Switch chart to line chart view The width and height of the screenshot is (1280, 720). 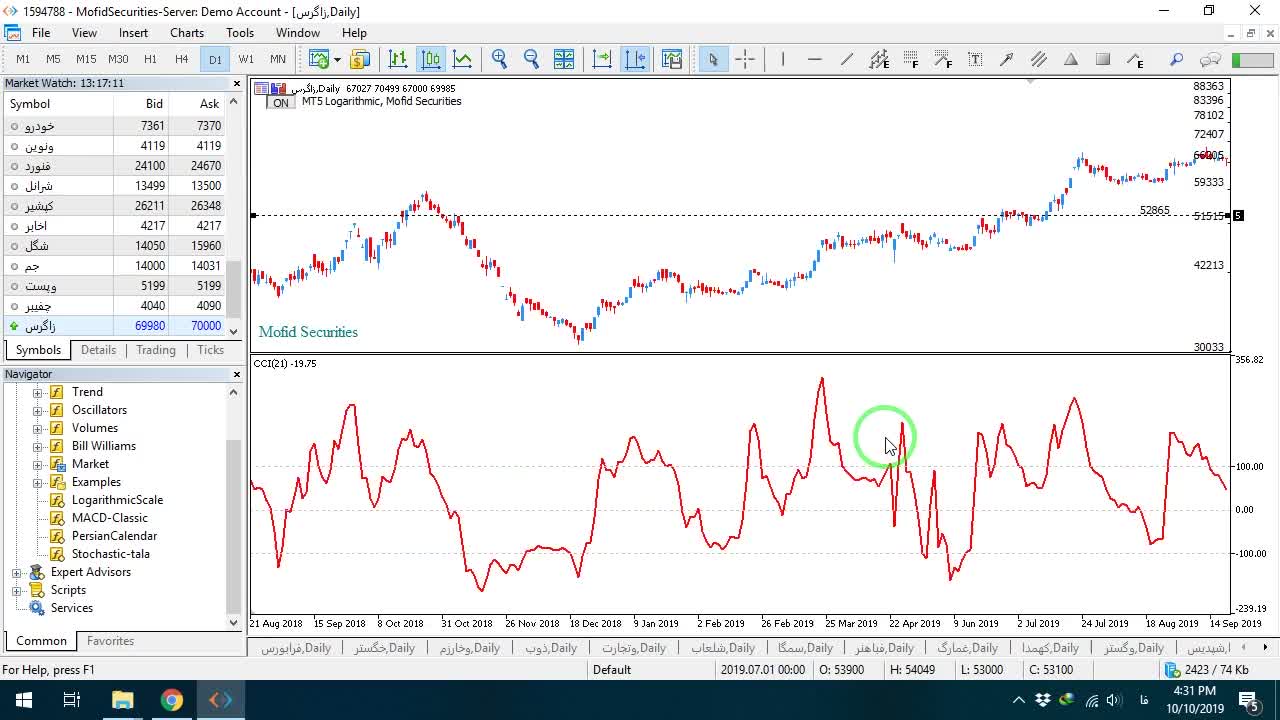tap(463, 59)
